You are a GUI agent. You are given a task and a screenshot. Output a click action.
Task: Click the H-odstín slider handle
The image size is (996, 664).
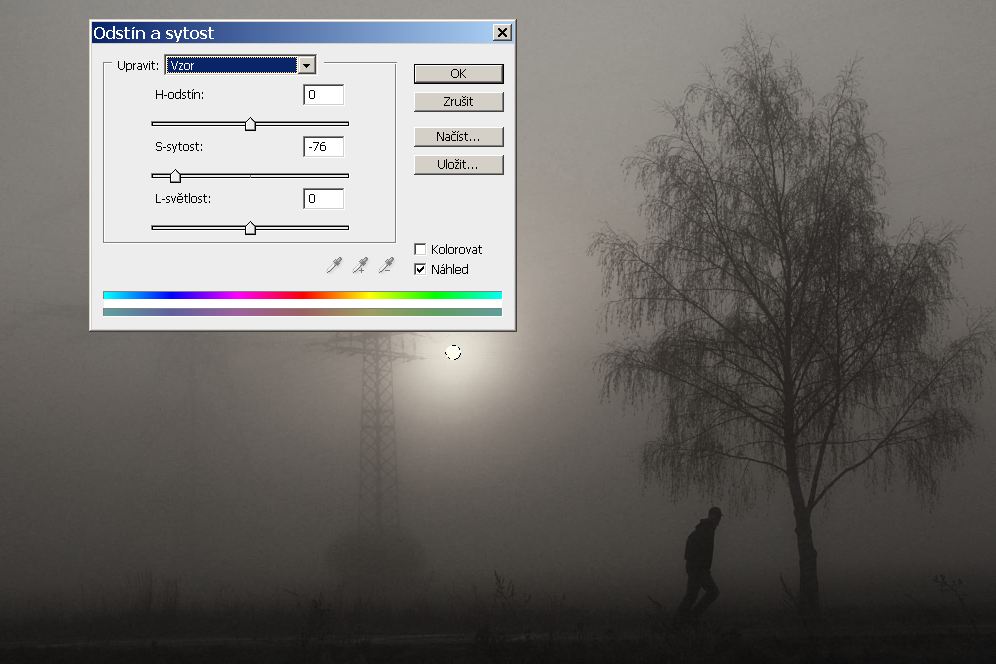pos(250,124)
